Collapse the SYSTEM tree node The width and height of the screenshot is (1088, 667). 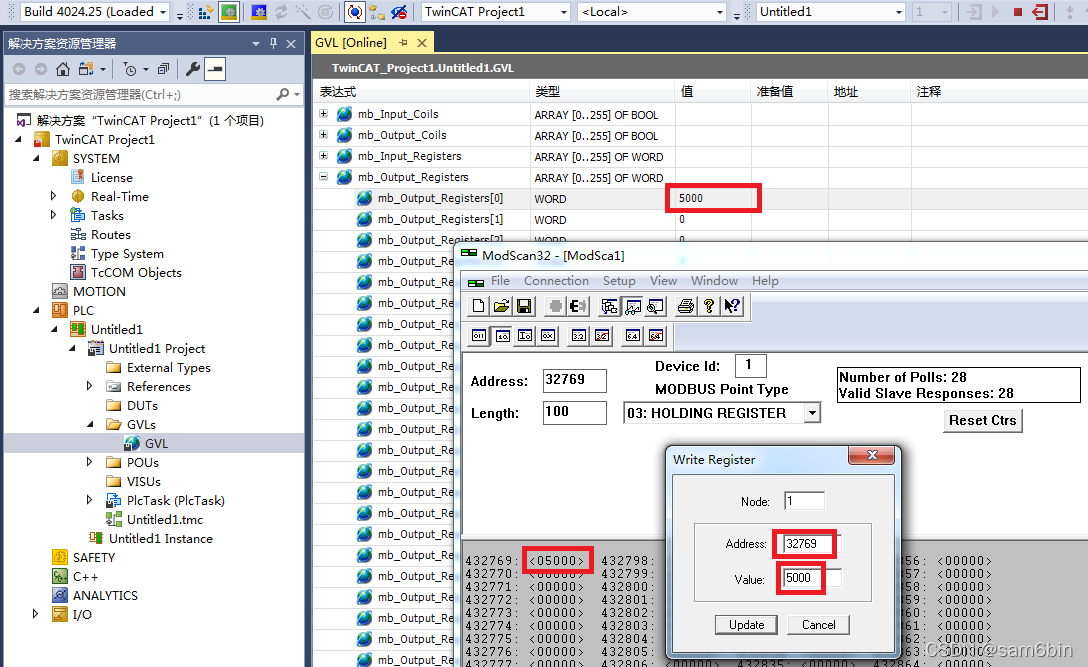click(36, 158)
